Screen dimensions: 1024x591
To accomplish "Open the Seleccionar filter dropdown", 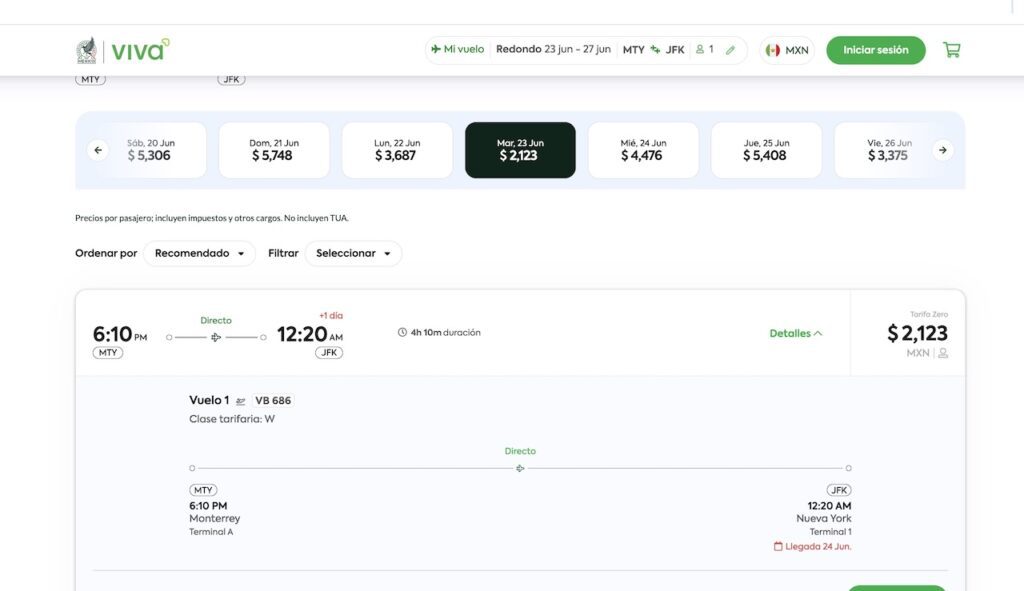I will pos(353,253).
